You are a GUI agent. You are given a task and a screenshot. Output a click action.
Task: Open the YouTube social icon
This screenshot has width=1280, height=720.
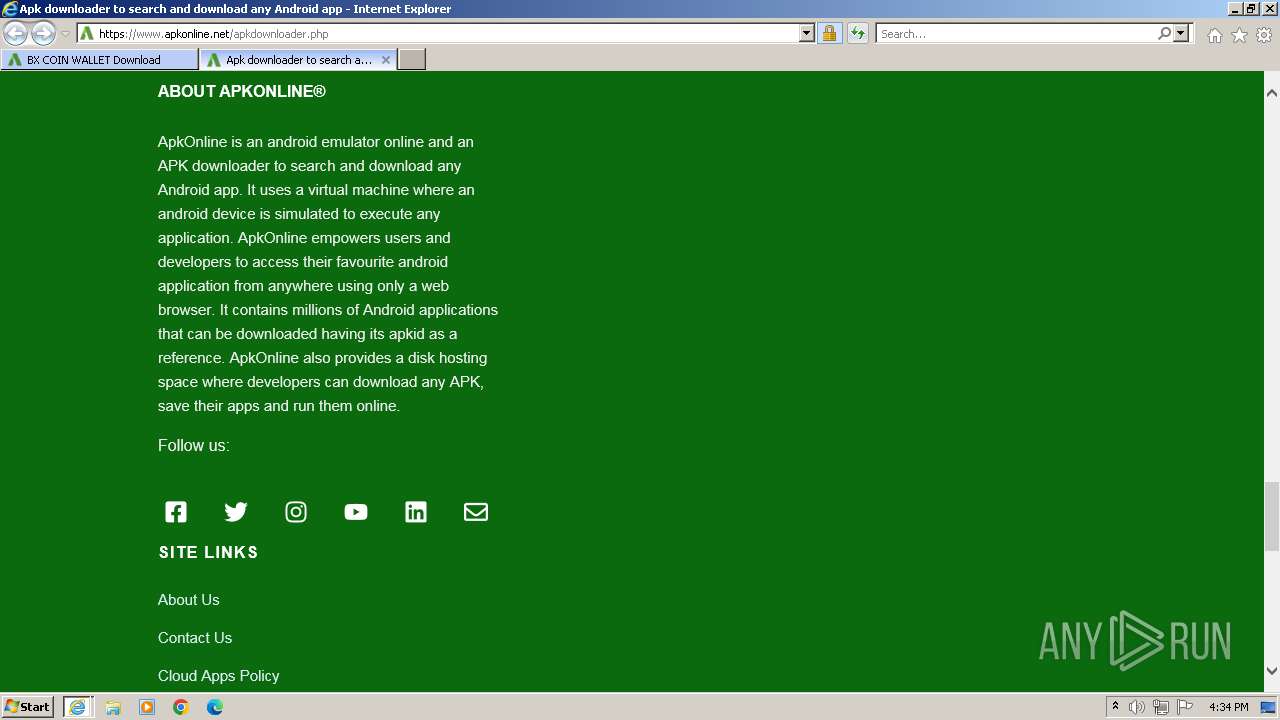click(356, 512)
